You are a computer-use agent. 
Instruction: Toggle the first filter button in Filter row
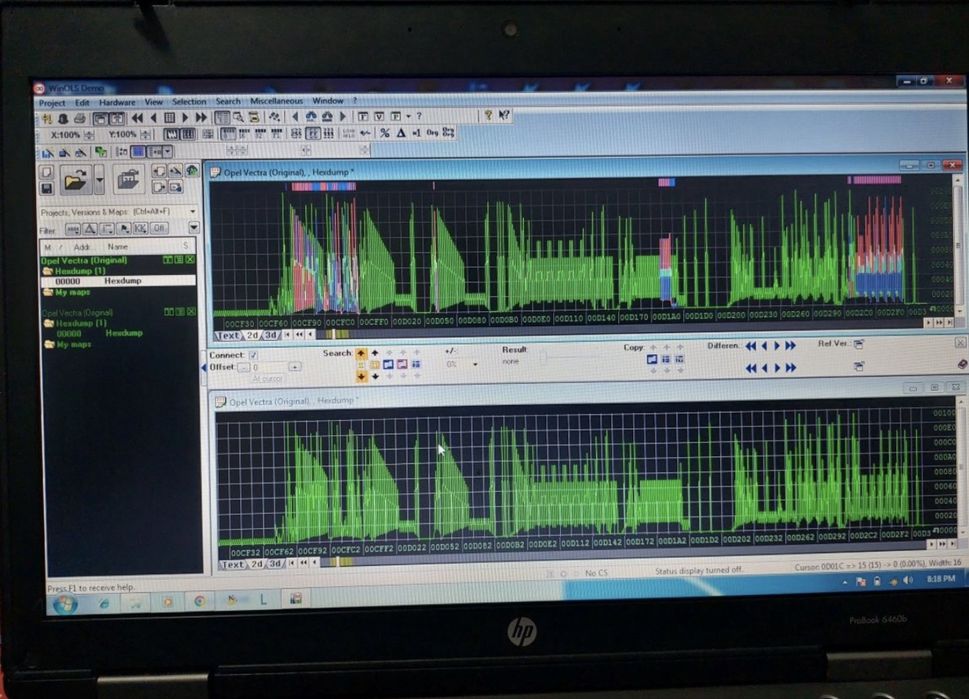point(72,229)
